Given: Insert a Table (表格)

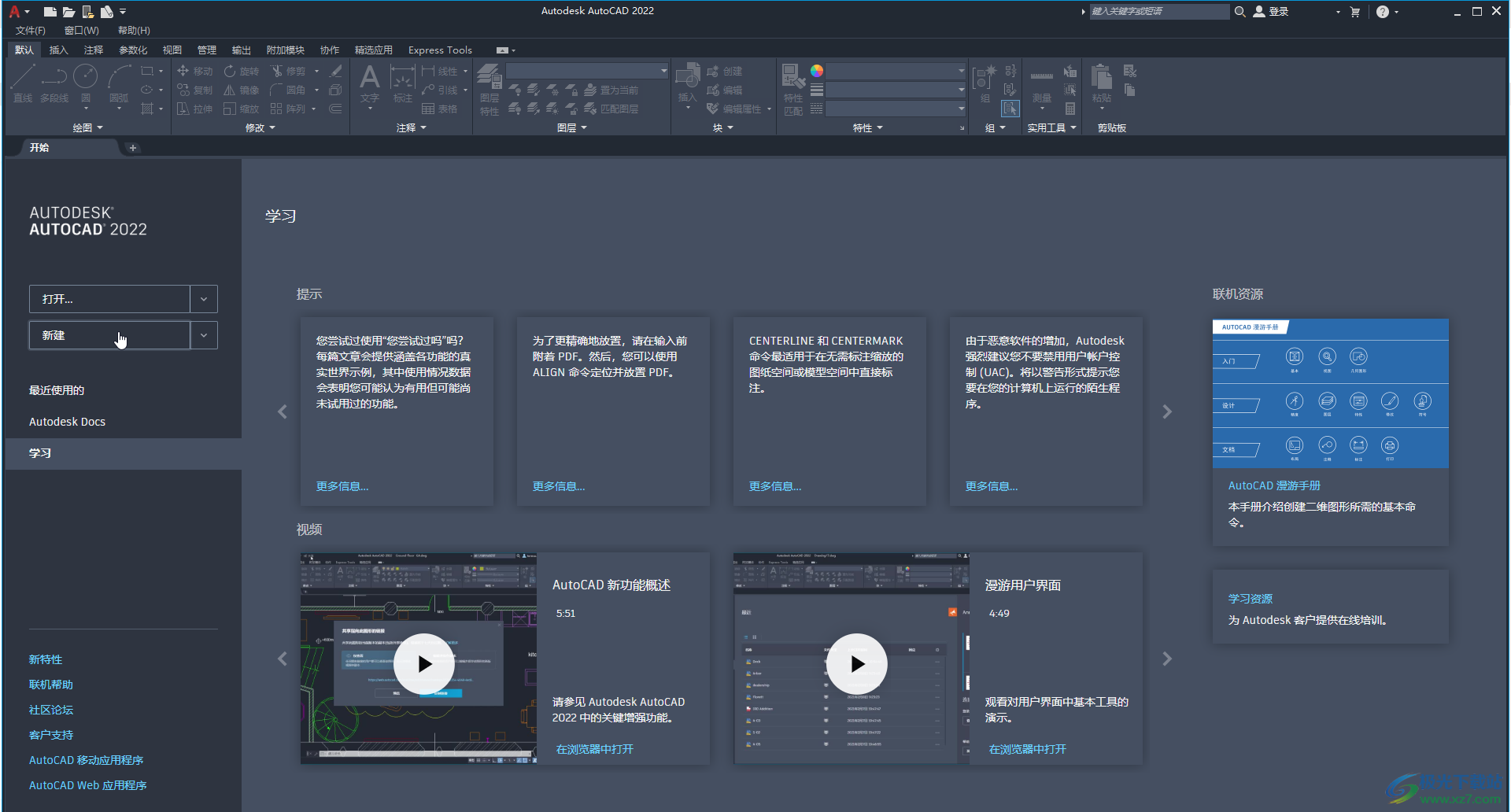Looking at the screenshot, I should pyautogui.click(x=440, y=109).
